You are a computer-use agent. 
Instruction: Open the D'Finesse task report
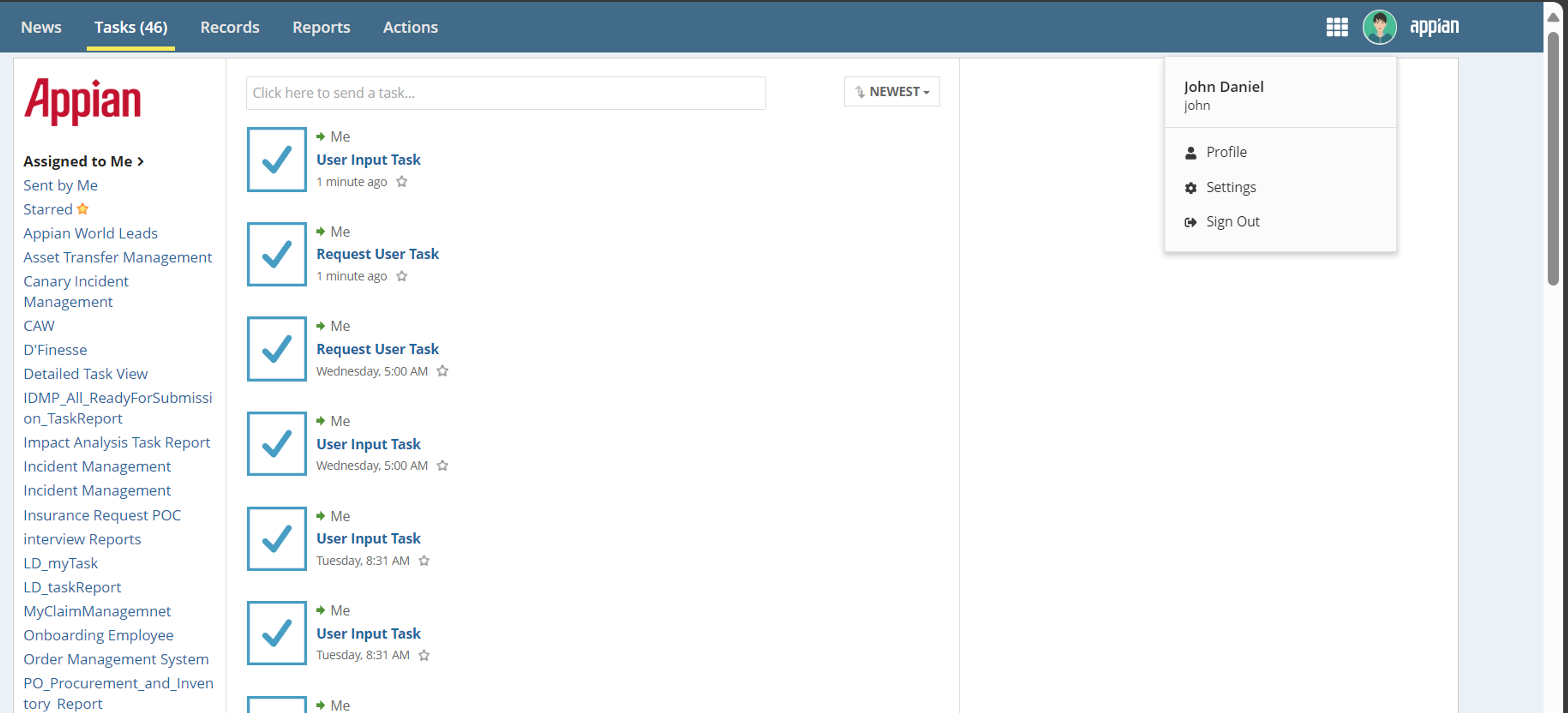(56, 350)
